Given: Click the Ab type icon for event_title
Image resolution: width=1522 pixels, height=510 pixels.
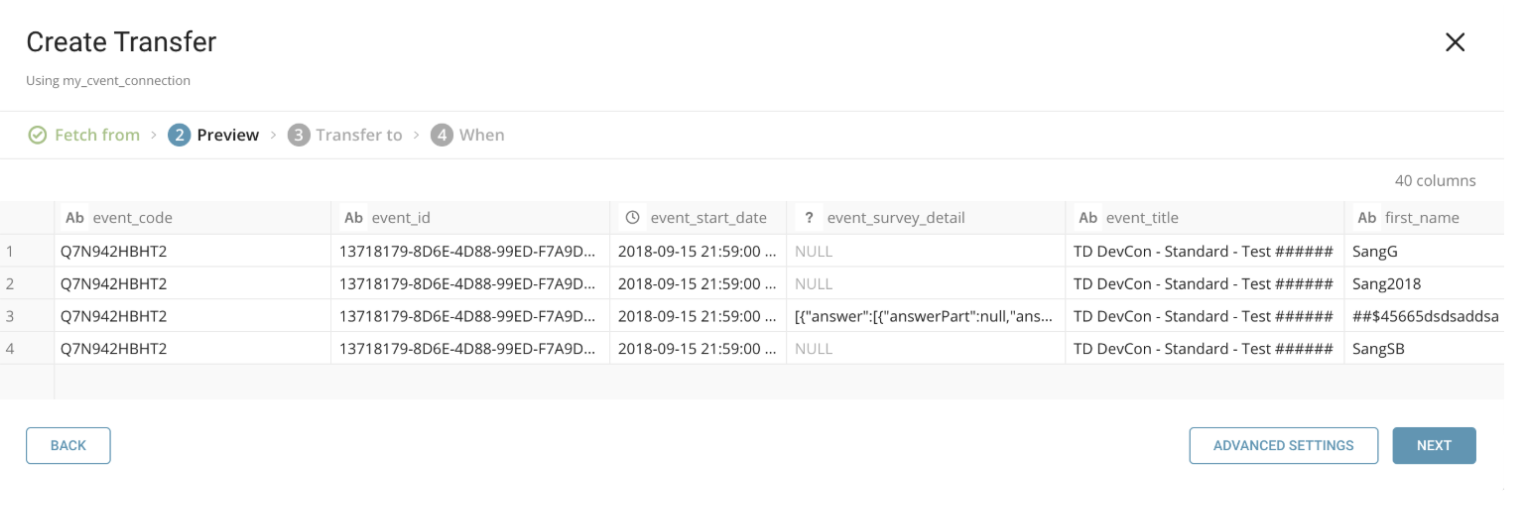Looking at the screenshot, I should 1089,218.
